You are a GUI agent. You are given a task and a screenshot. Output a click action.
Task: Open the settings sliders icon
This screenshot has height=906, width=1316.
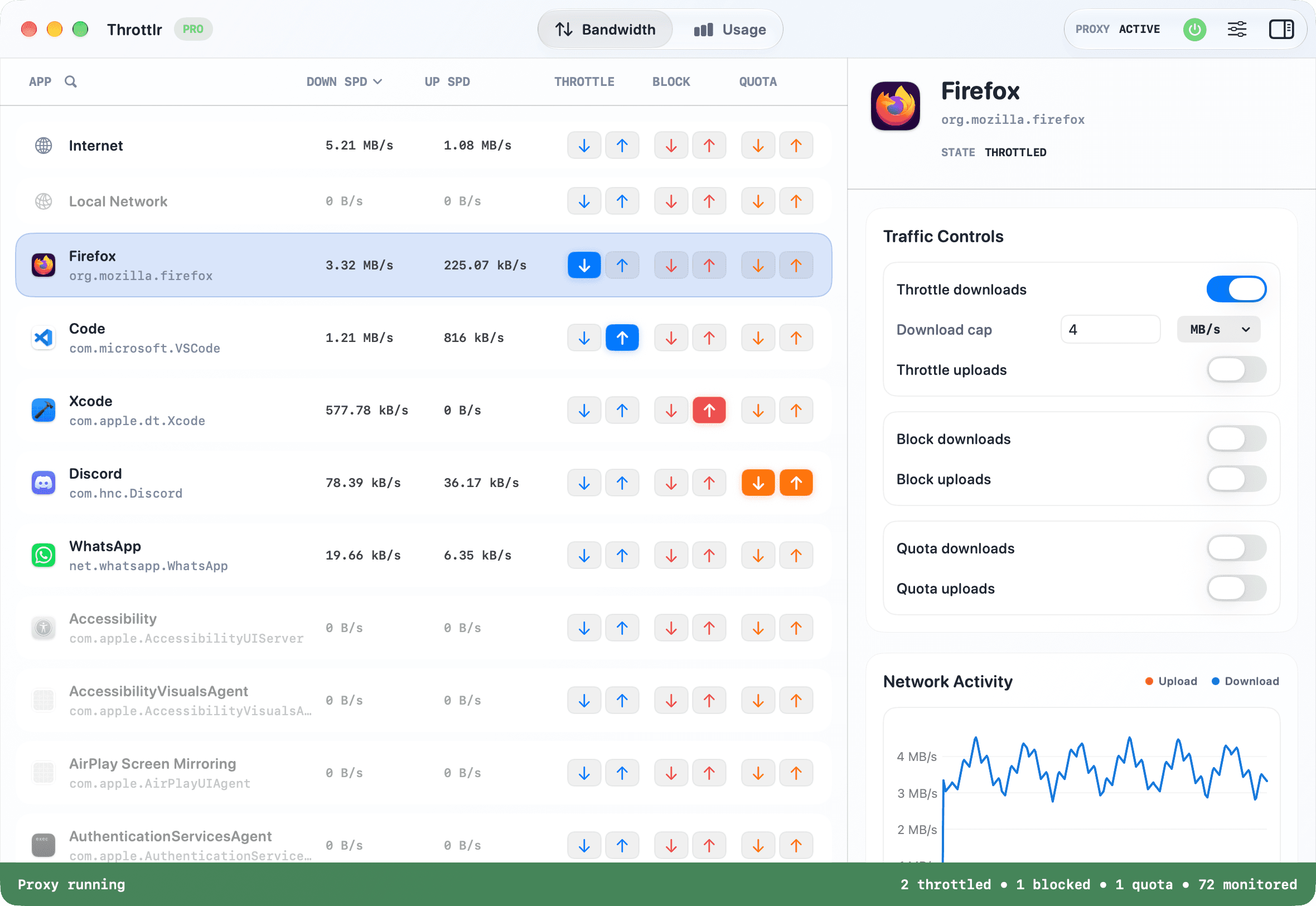coord(1237,30)
